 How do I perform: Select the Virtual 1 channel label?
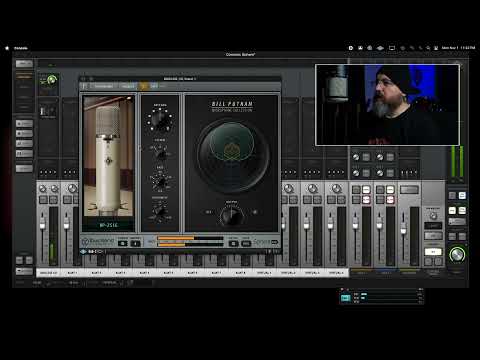tap(264, 273)
